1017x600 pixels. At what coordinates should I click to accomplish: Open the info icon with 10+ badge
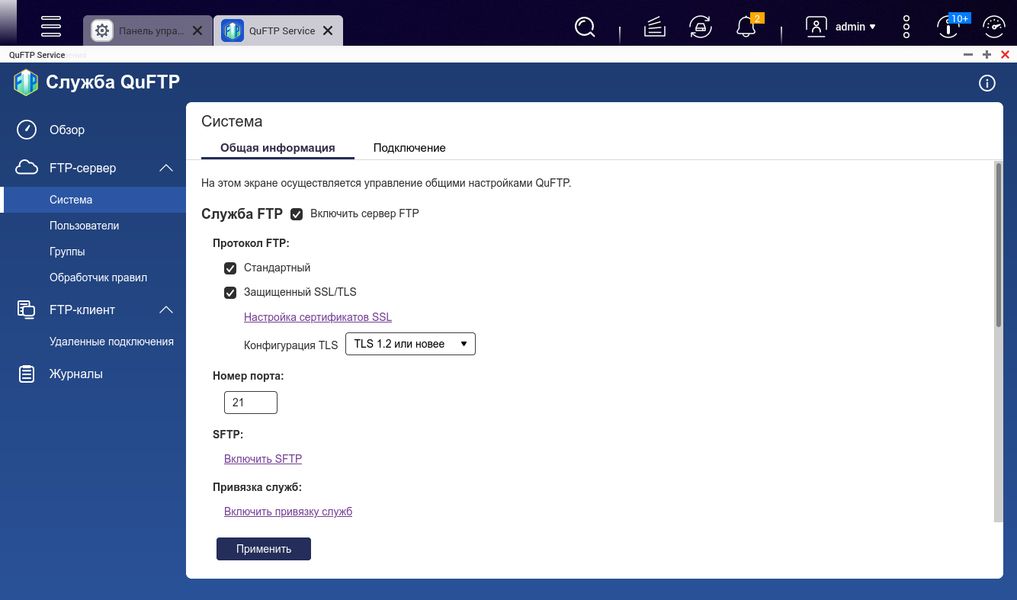pos(948,27)
